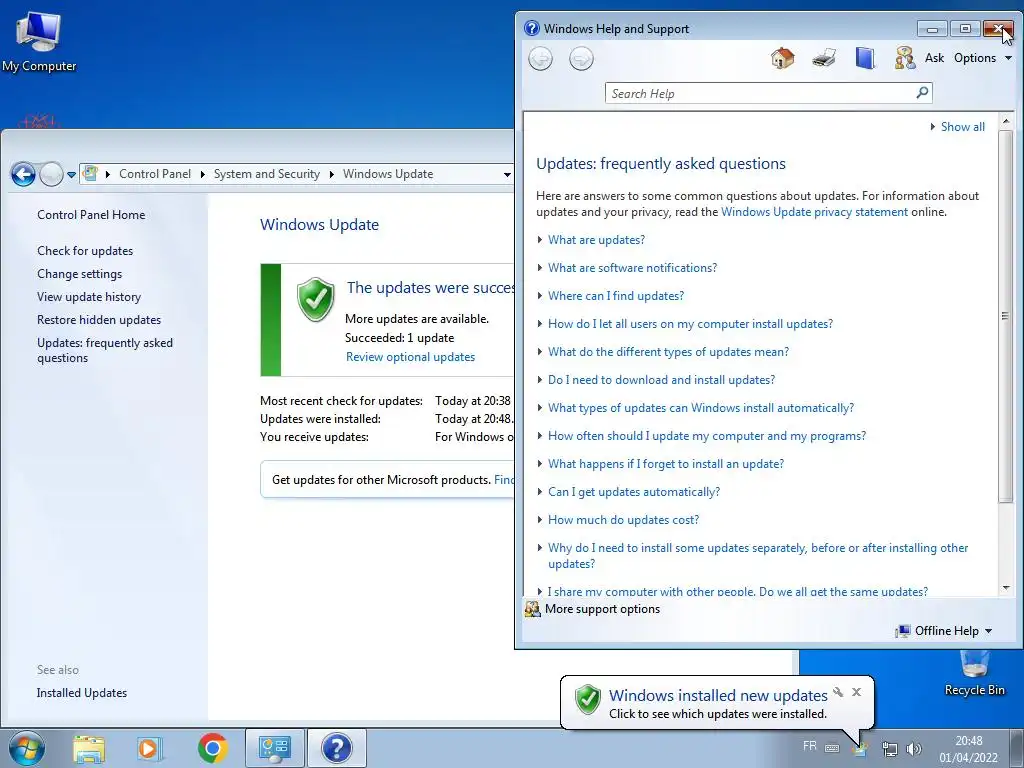
Task: Expand 'Why do I need to install some' question
Action: point(758,556)
